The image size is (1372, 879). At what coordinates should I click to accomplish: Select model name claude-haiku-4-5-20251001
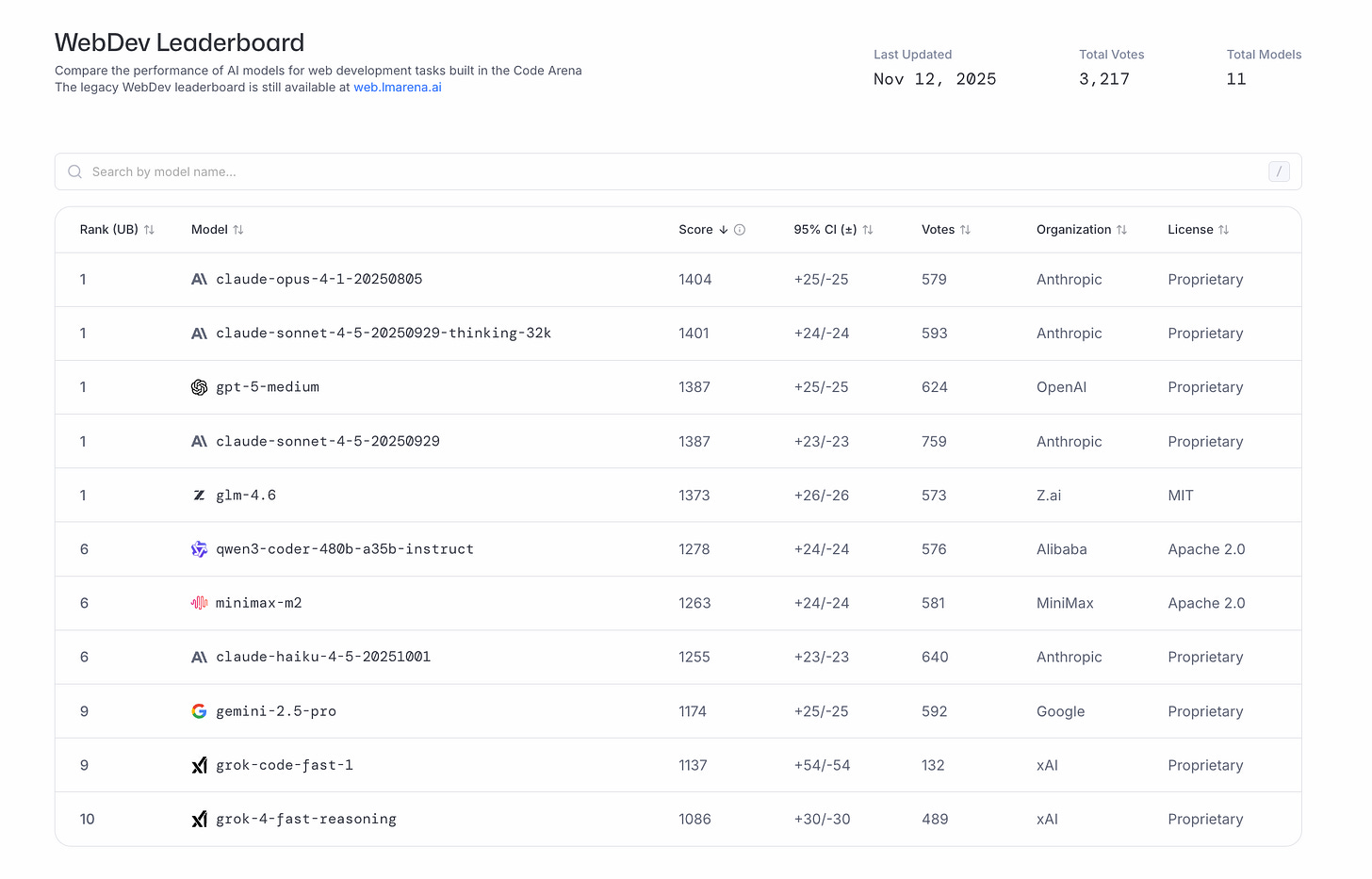tap(323, 658)
